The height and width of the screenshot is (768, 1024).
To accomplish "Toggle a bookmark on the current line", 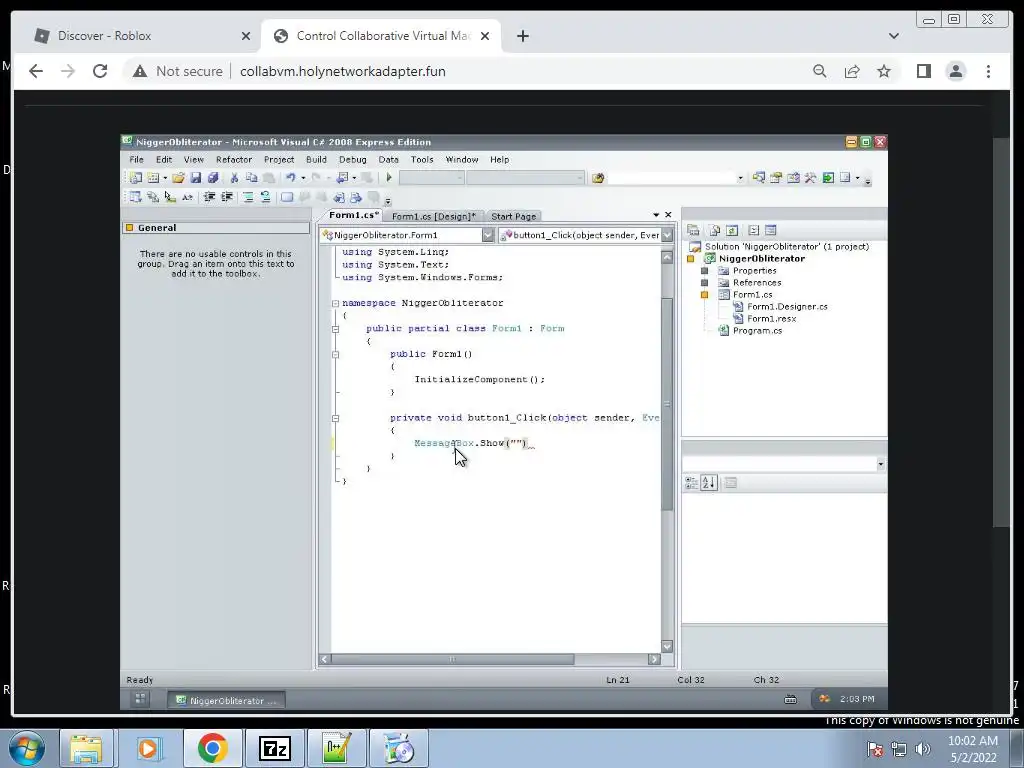I will pos(287,197).
